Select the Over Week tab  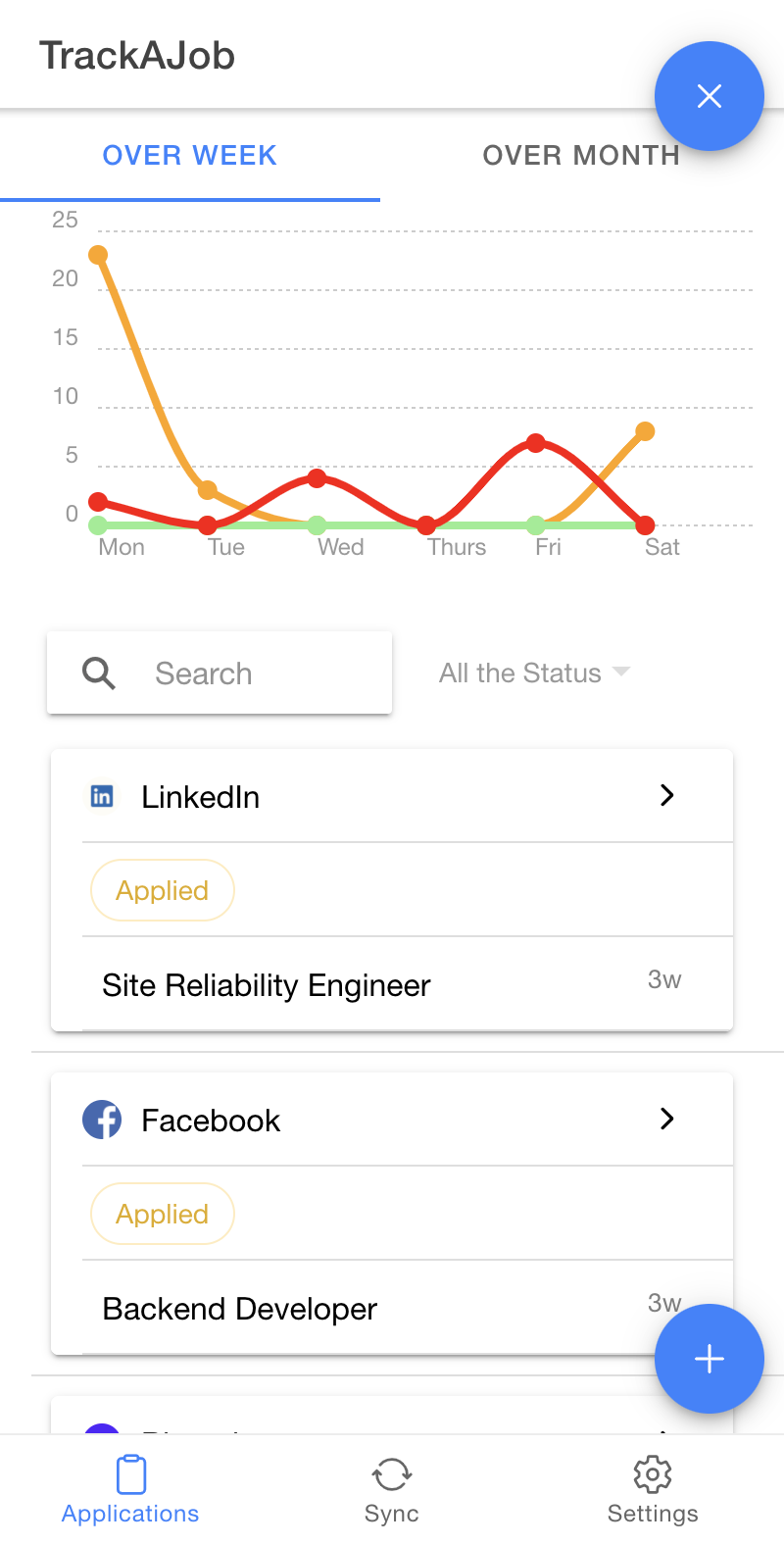click(x=190, y=155)
